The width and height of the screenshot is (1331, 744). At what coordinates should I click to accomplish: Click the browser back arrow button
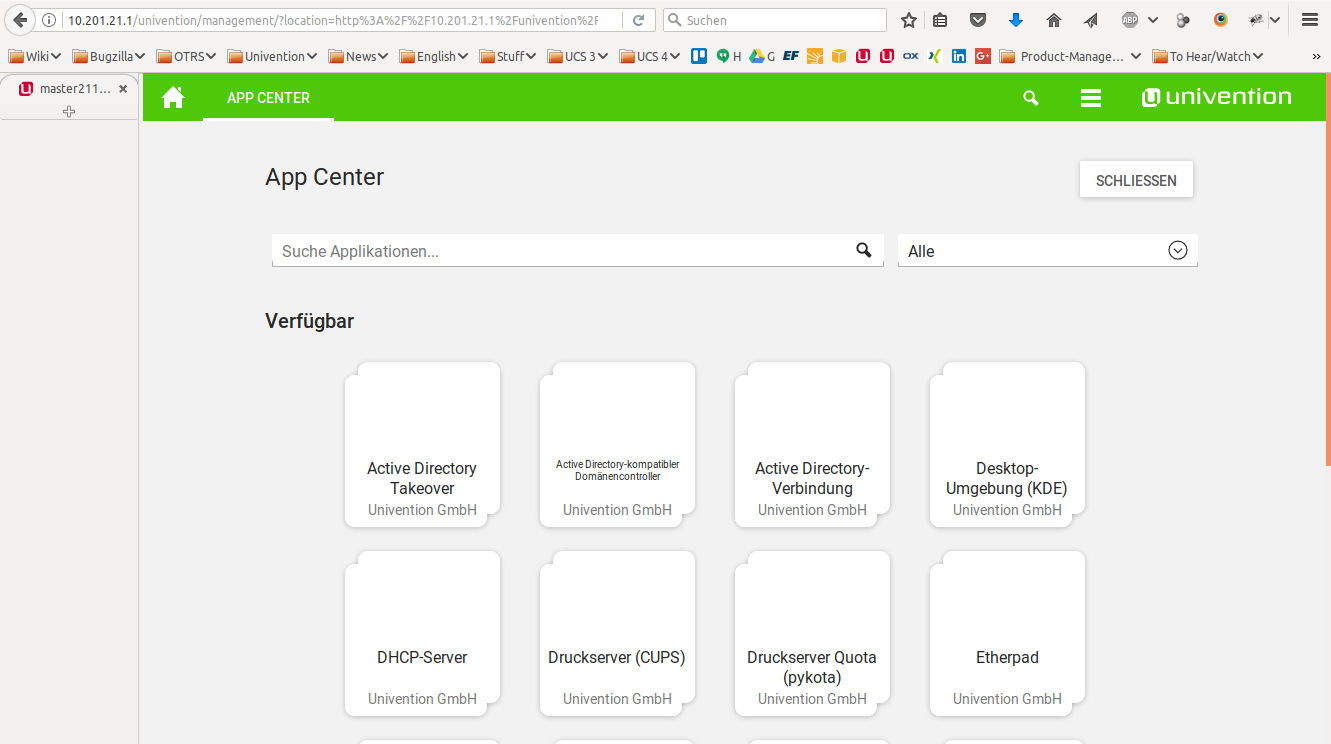[x=21, y=20]
